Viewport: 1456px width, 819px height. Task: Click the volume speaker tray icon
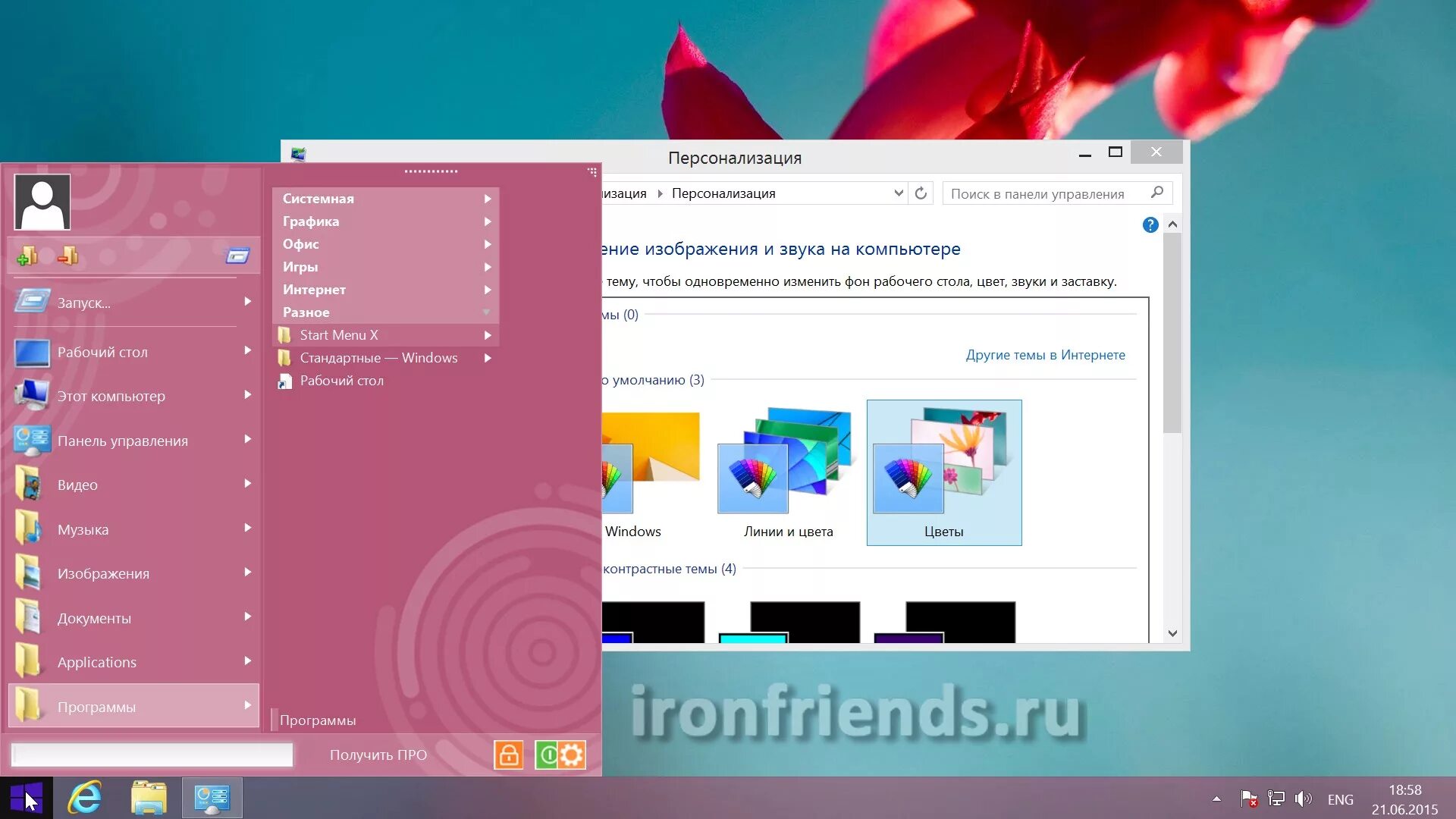click(x=1303, y=799)
